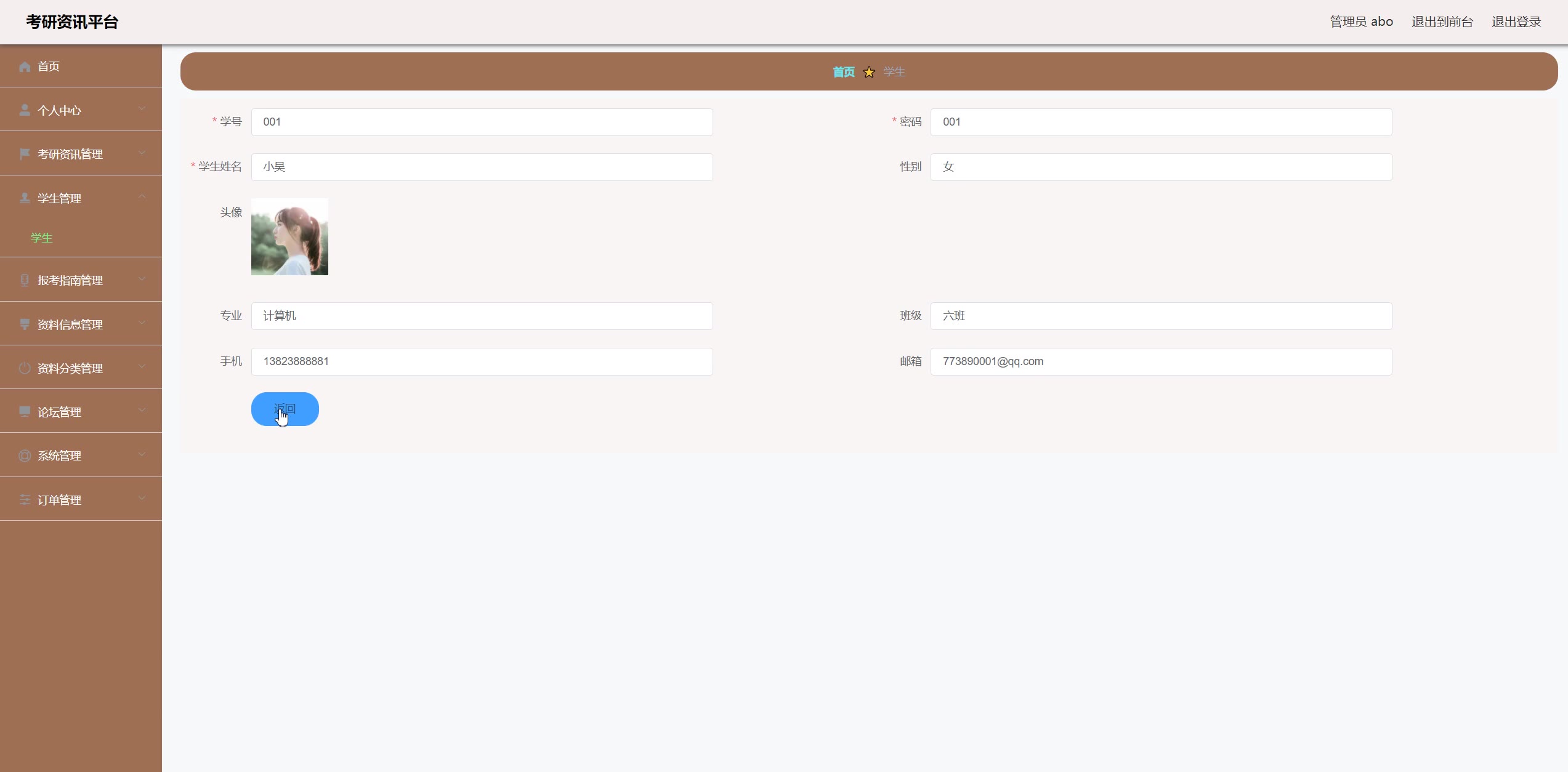Viewport: 1568px width, 772px height.
Task: Click the power icon next to 资料分类管理
Action: click(25, 368)
